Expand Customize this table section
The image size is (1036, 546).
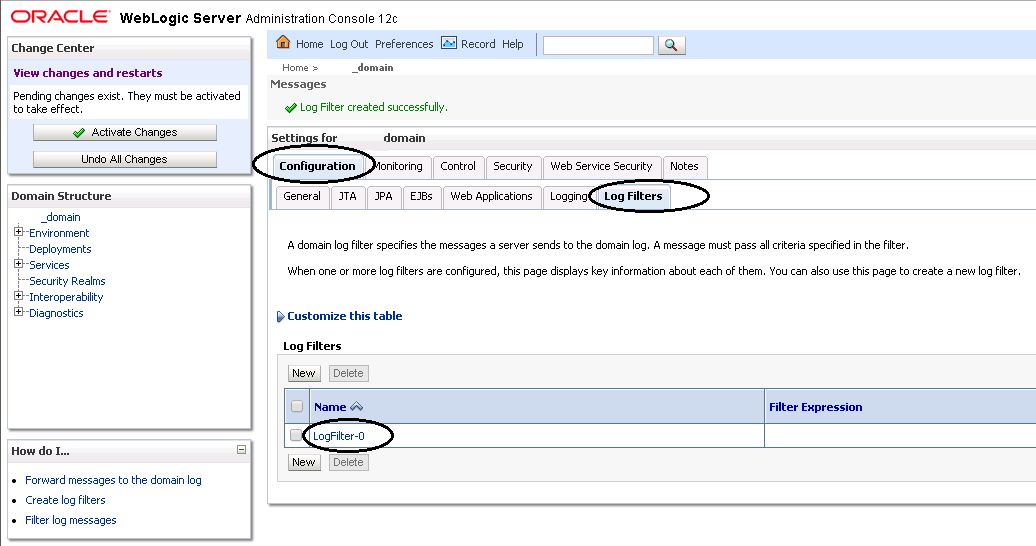tap(280, 317)
